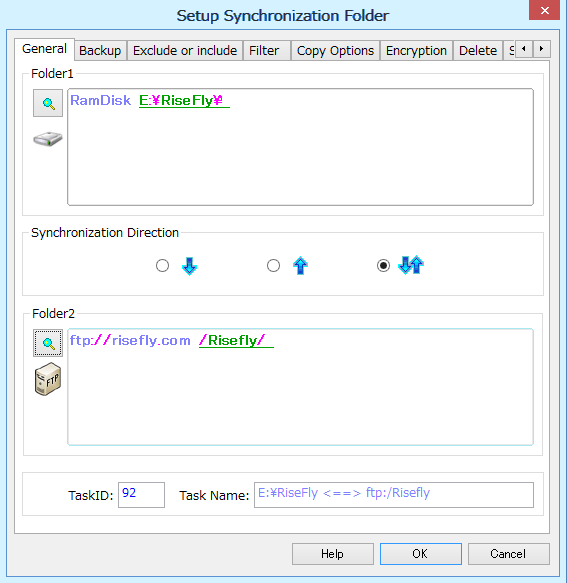Click the blue up arrow direction icon
Viewport: 567px width, 583px height.
click(x=300, y=265)
